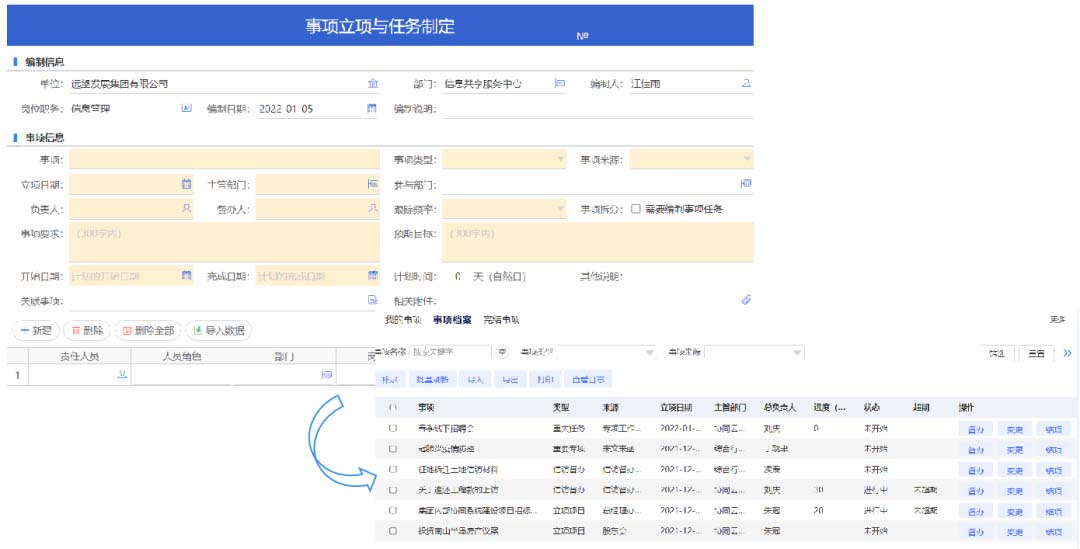Click the 股东会 source cell

point(614,532)
